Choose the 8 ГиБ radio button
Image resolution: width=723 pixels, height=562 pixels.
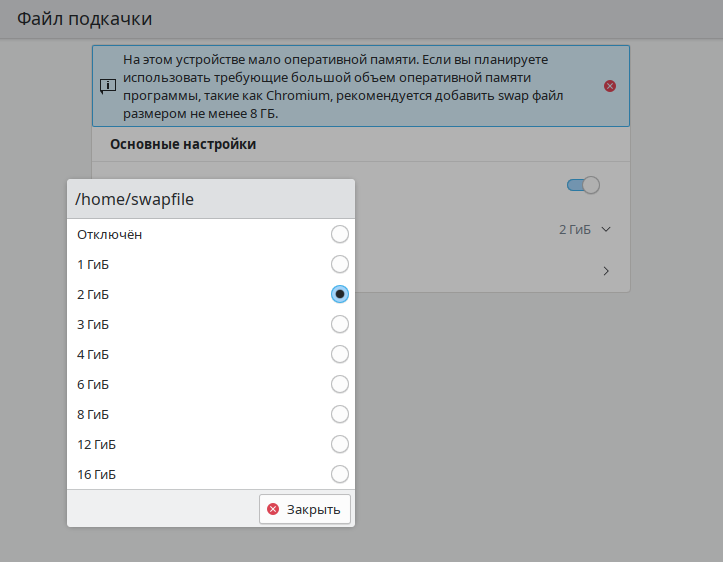(x=340, y=414)
